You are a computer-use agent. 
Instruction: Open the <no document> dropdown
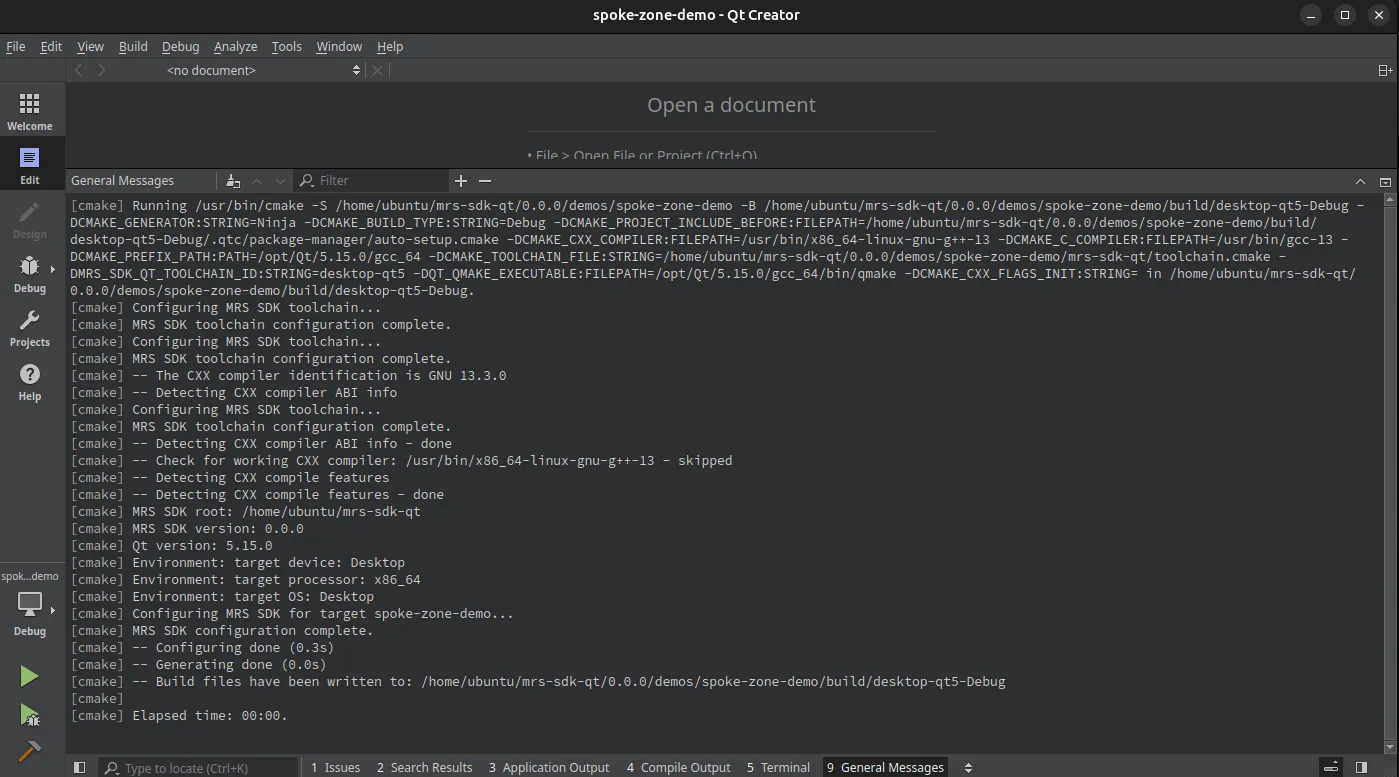click(264, 70)
